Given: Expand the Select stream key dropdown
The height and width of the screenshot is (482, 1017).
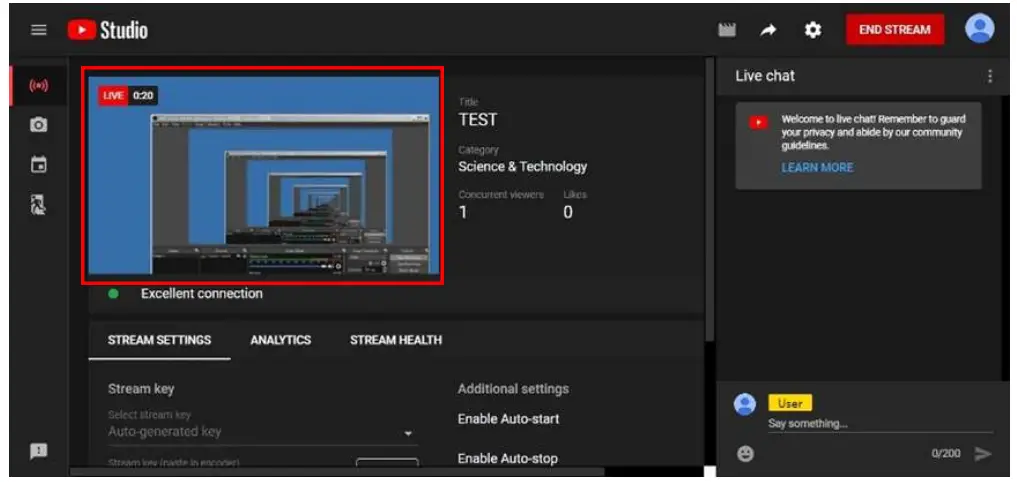Looking at the screenshot, I should [x=408, y=433].
